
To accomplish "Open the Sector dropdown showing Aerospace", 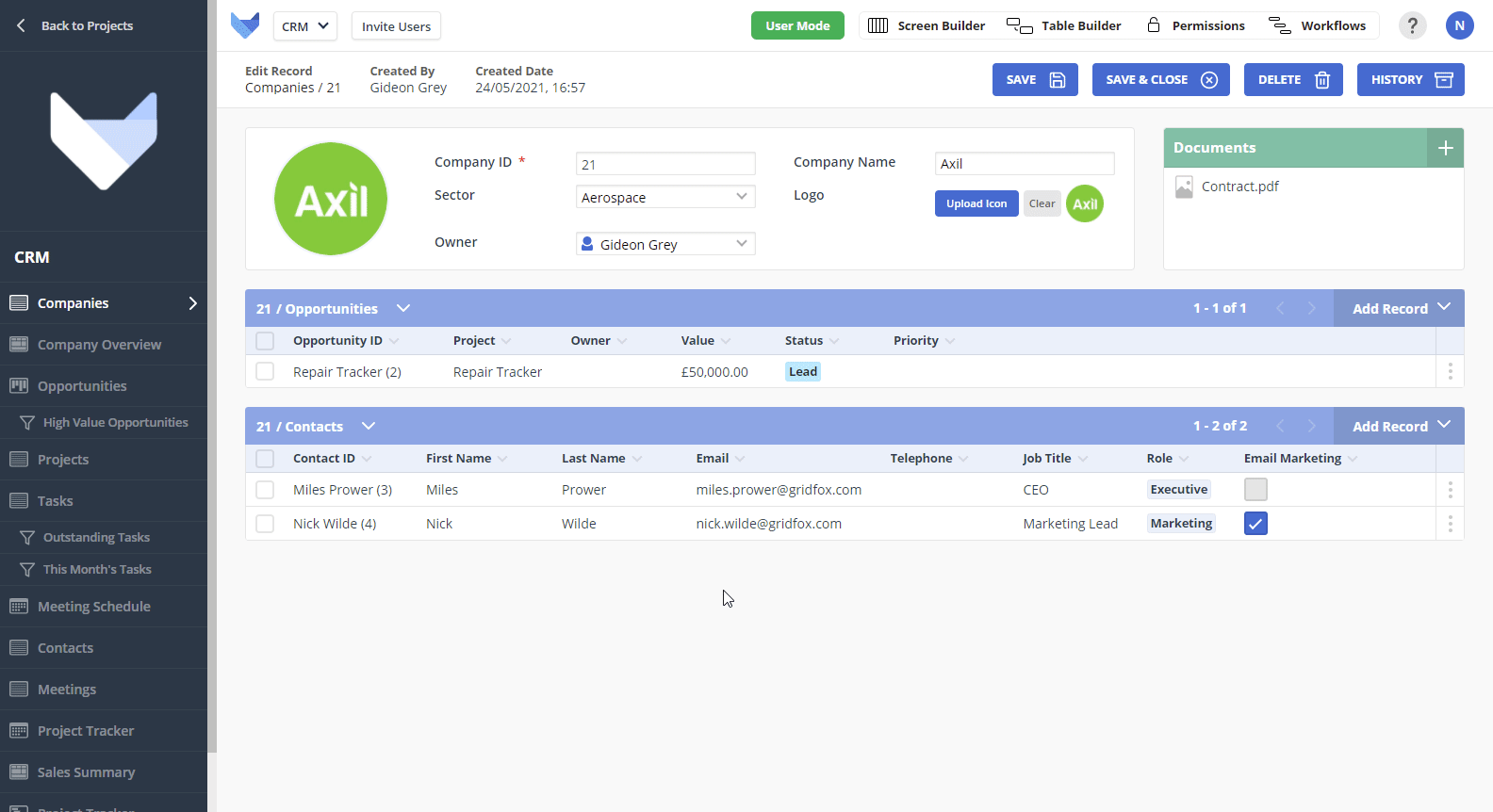I will [x=665, y=197].
